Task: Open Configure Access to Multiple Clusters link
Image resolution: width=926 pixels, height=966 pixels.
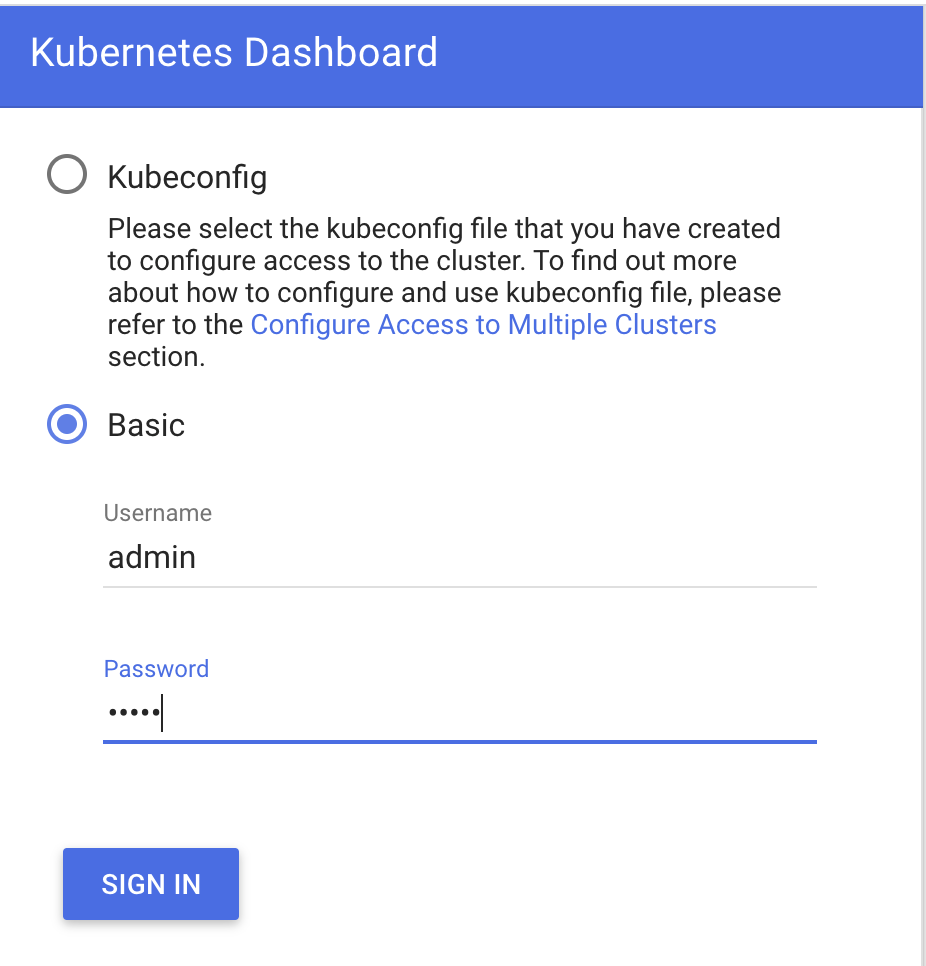Action: [483, 325]
